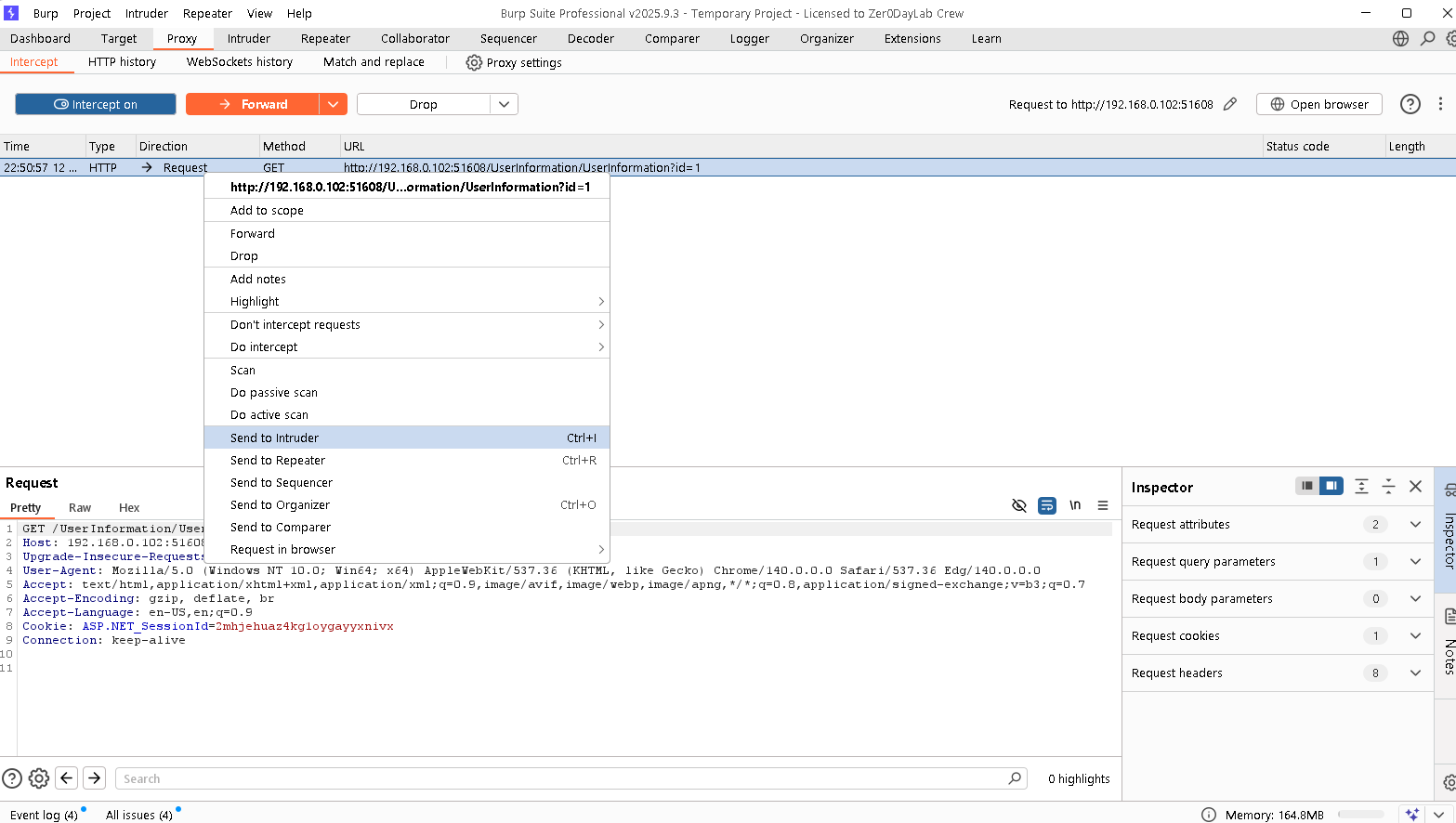Go to previous search match arrow
1456x823 pixels.
tap(67, 778)
